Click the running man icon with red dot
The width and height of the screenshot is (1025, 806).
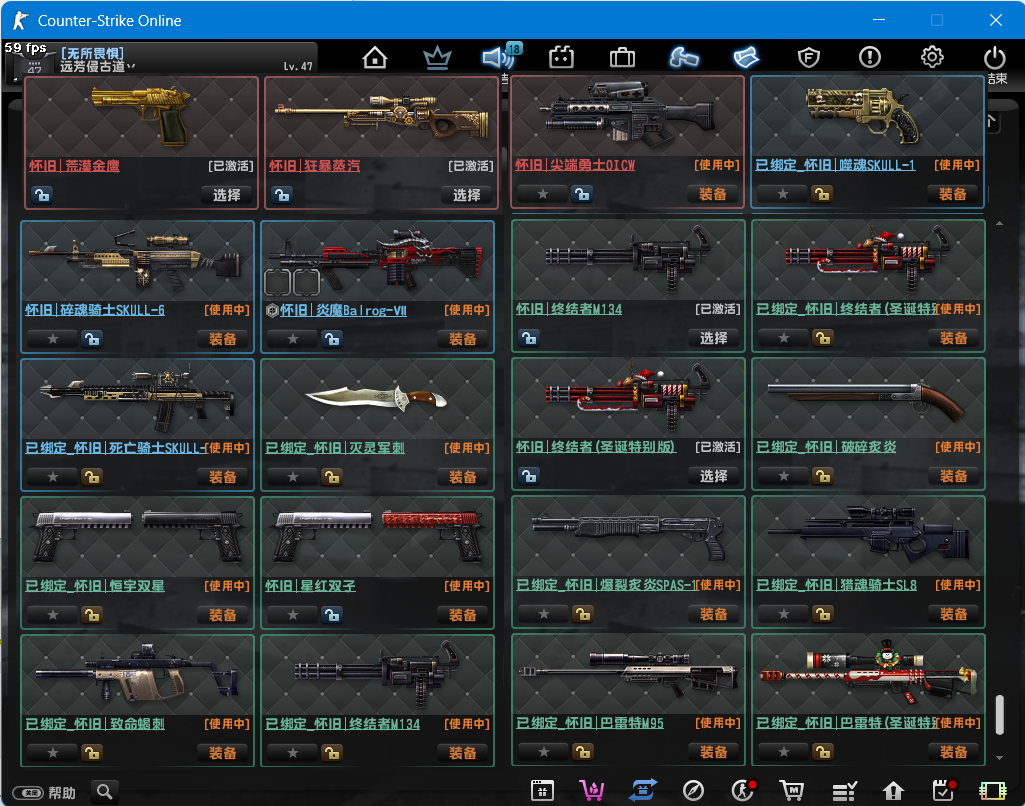[743, 790]
